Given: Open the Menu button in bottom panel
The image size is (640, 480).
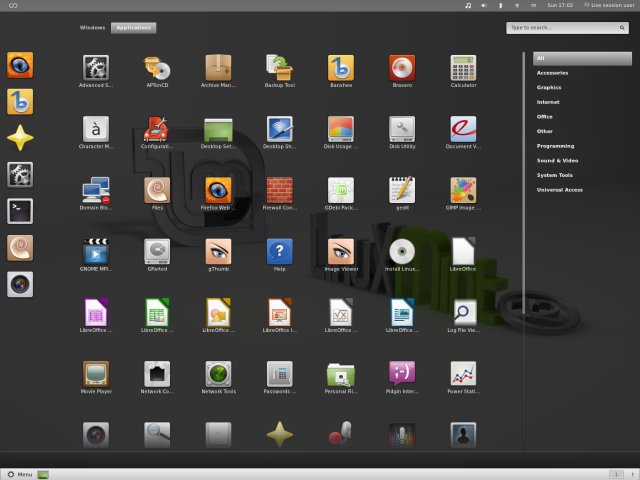Looking at the screenshot, I should (x=20, y=474).
